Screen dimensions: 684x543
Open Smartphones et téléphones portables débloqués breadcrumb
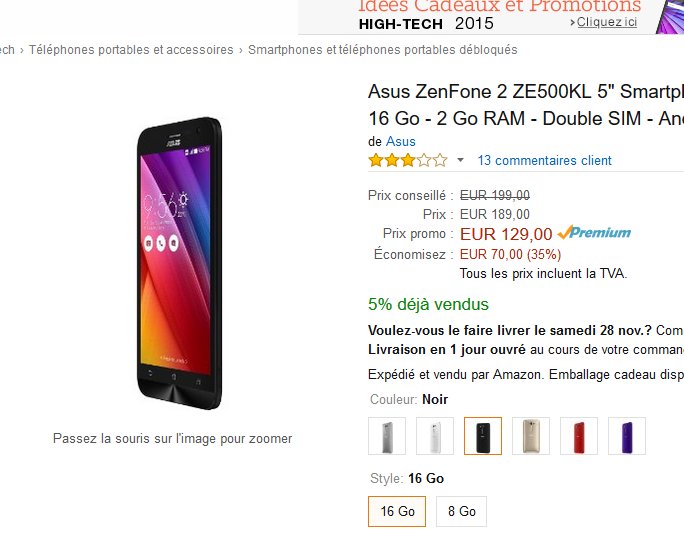tap(382, 49)
